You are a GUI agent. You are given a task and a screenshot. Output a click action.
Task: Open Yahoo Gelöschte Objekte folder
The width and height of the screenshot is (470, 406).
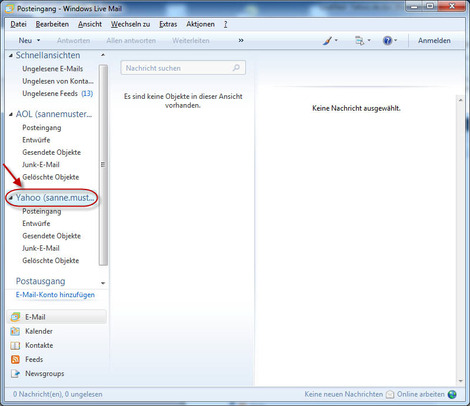coord(51,261)
